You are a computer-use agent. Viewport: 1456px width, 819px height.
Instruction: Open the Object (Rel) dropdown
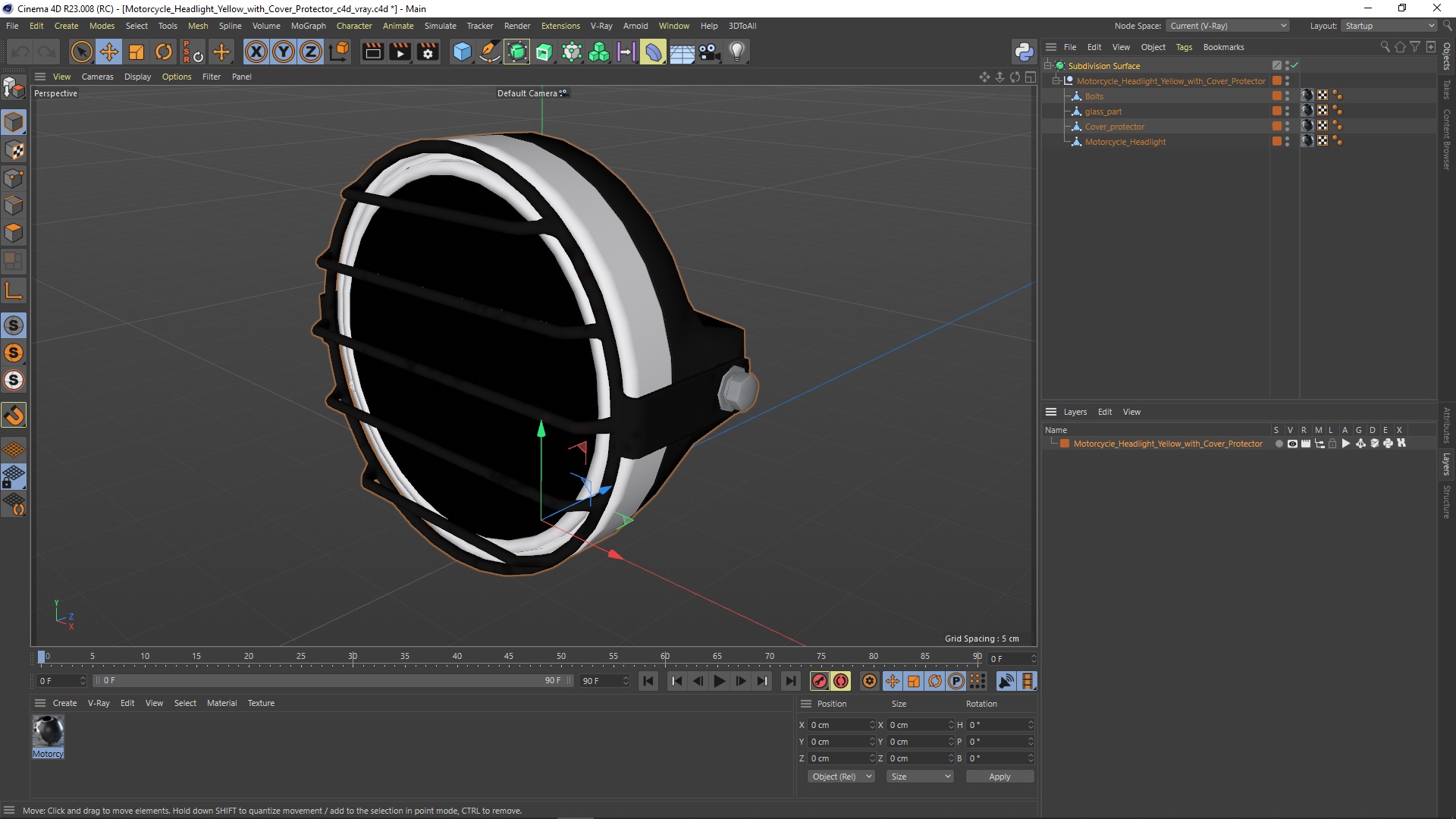(x=841, y=777)
